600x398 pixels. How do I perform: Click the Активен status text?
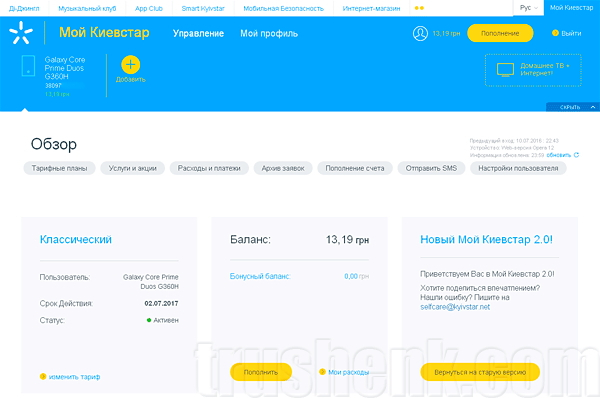pyautogui.click(x=166, y=320)
